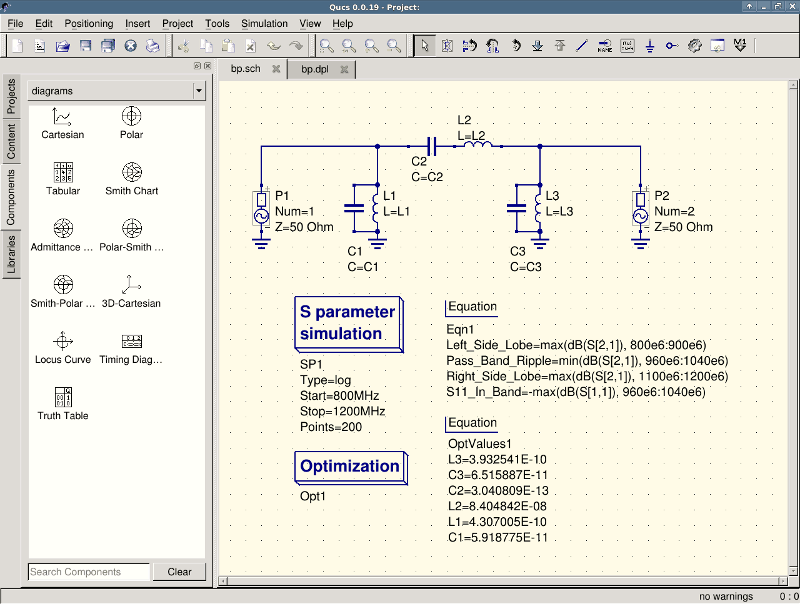Focus the Search Components field
Viewport: 800px width, 604px height.
pos(89,572)
